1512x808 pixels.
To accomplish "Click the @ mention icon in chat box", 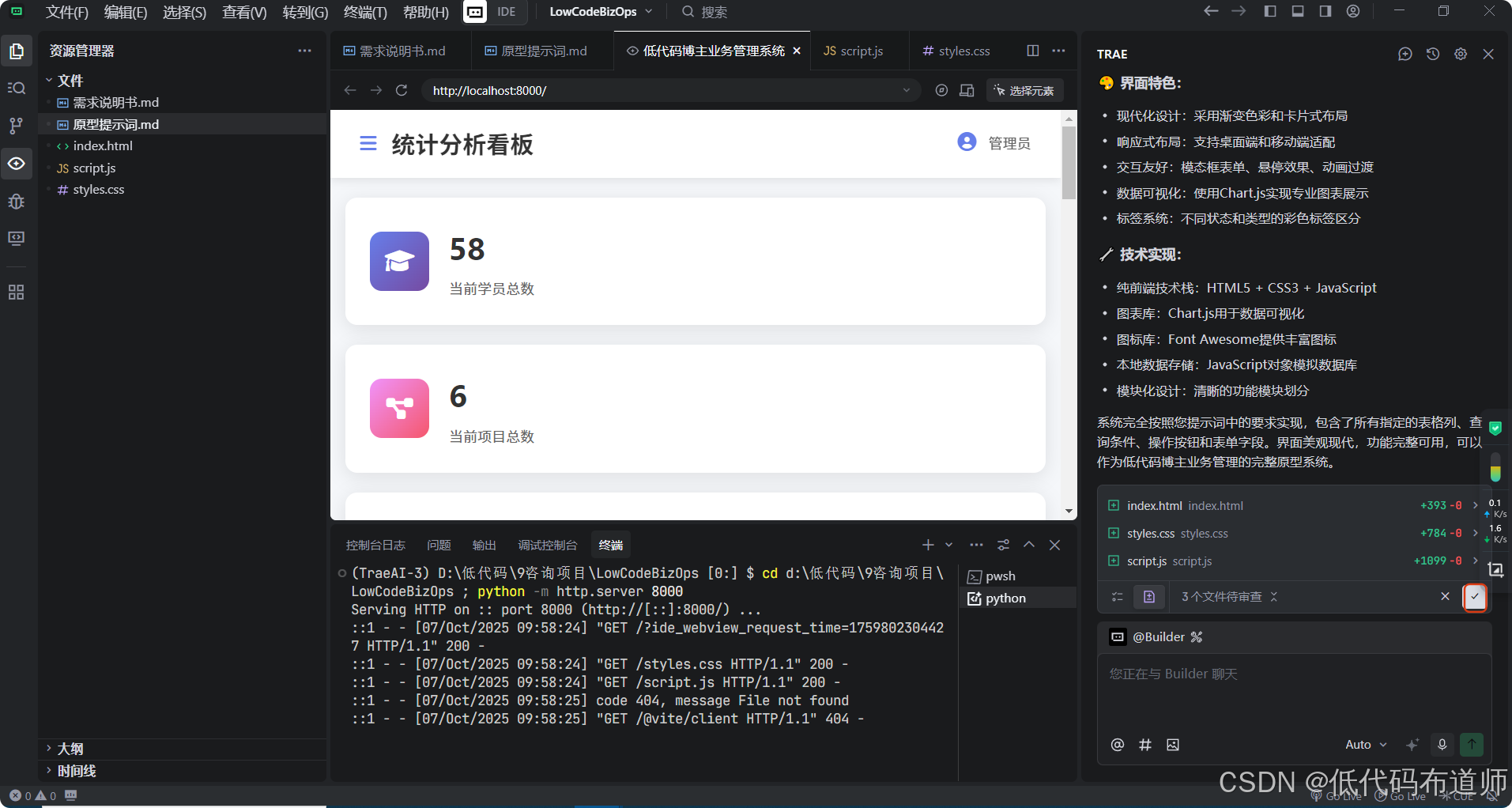I will coord(1118,744).
